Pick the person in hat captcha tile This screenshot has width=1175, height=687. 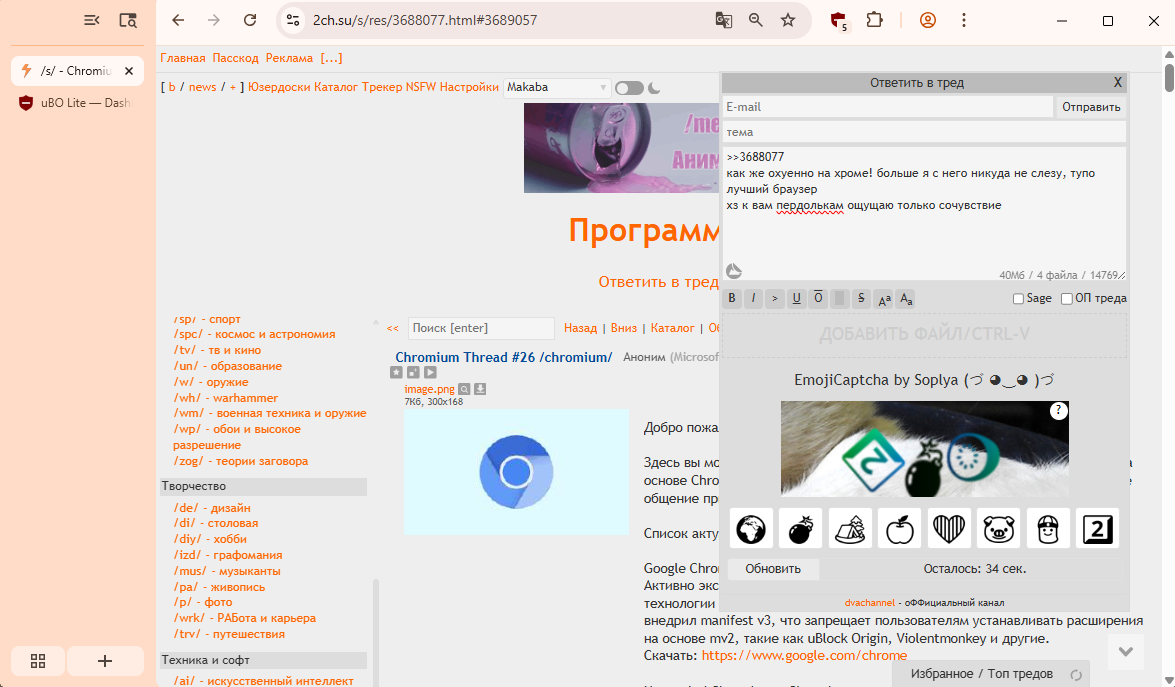pyautogui.click(x=1048, y=528)
